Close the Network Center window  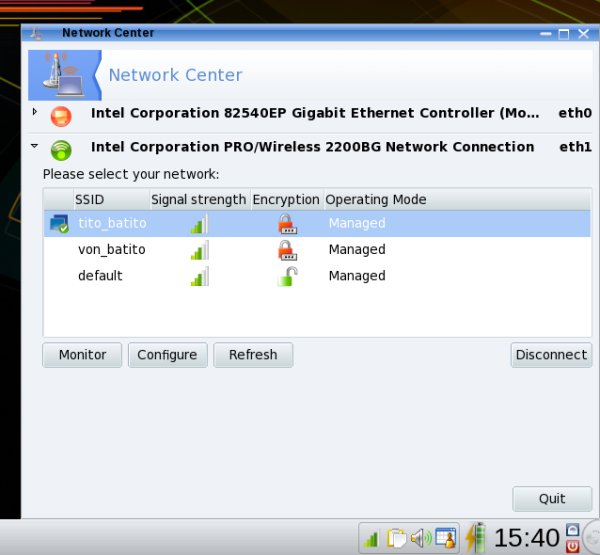(584, 34)
